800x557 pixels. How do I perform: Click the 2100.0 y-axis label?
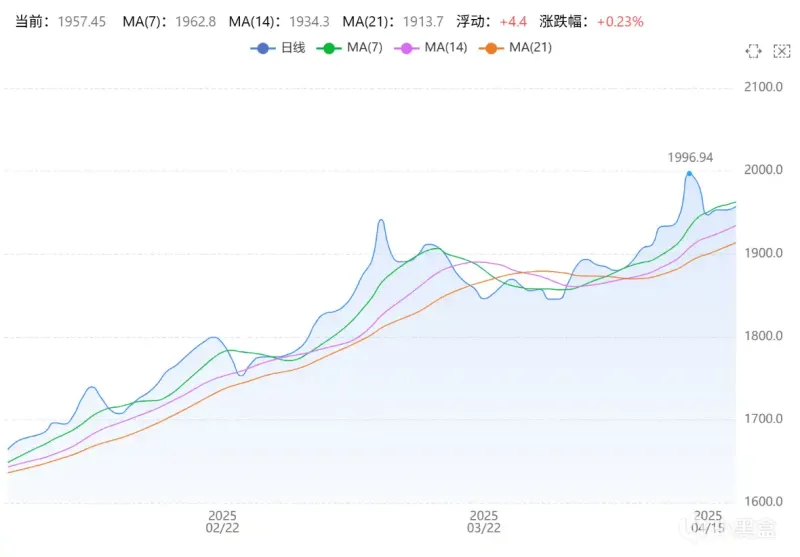point(763,88)
